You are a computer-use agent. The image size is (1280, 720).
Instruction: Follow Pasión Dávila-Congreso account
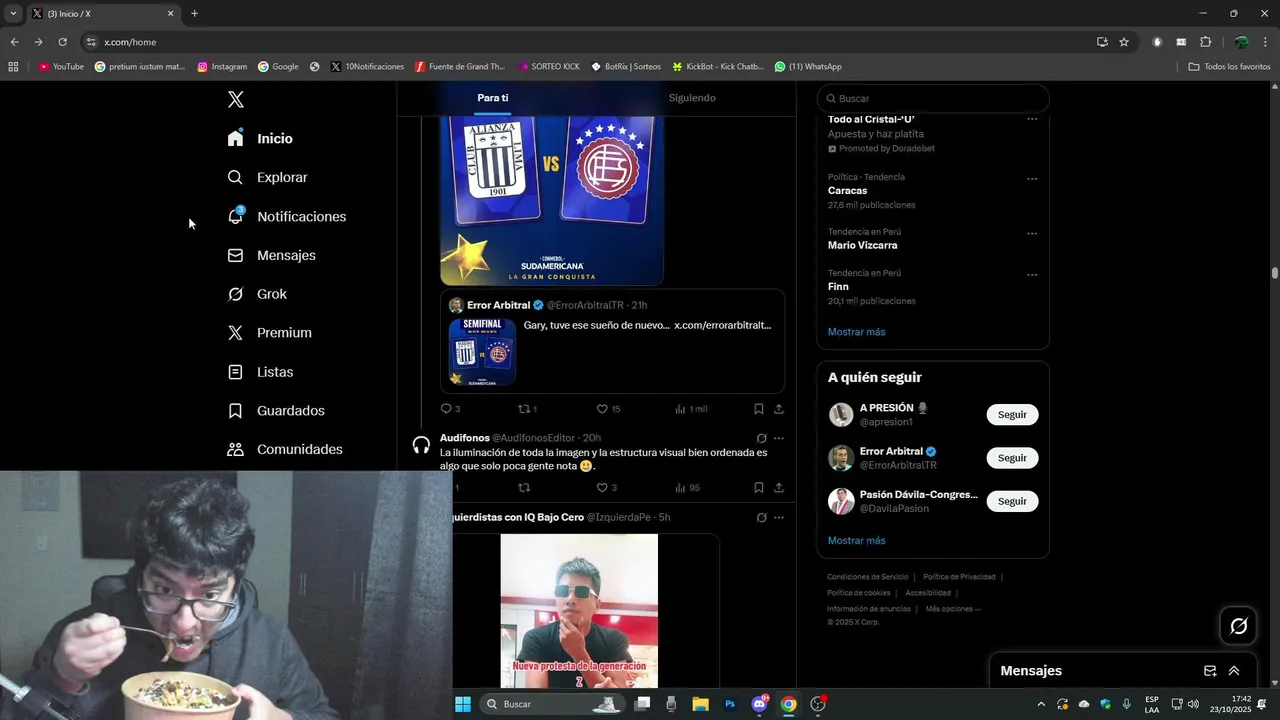coord(1012,501)
